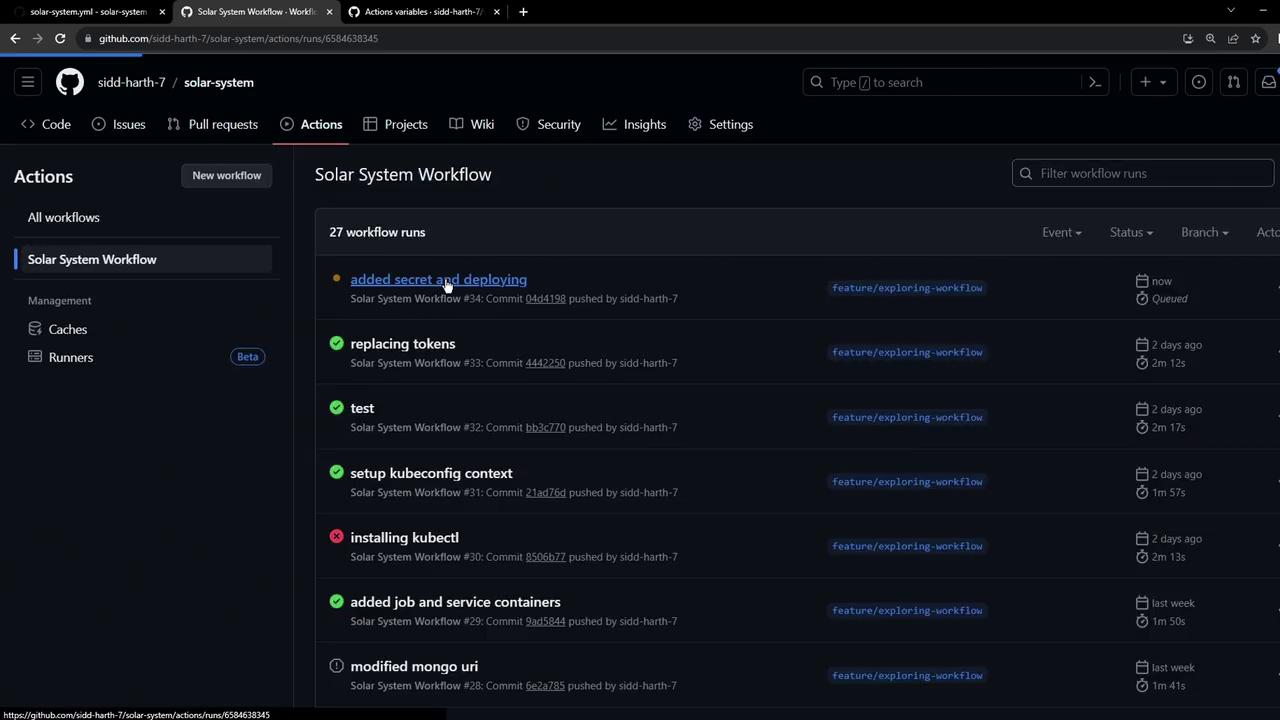The image size is (1280, 720).
Task: Click the share icon in the address bar
Action: (x=1233, y=38)
